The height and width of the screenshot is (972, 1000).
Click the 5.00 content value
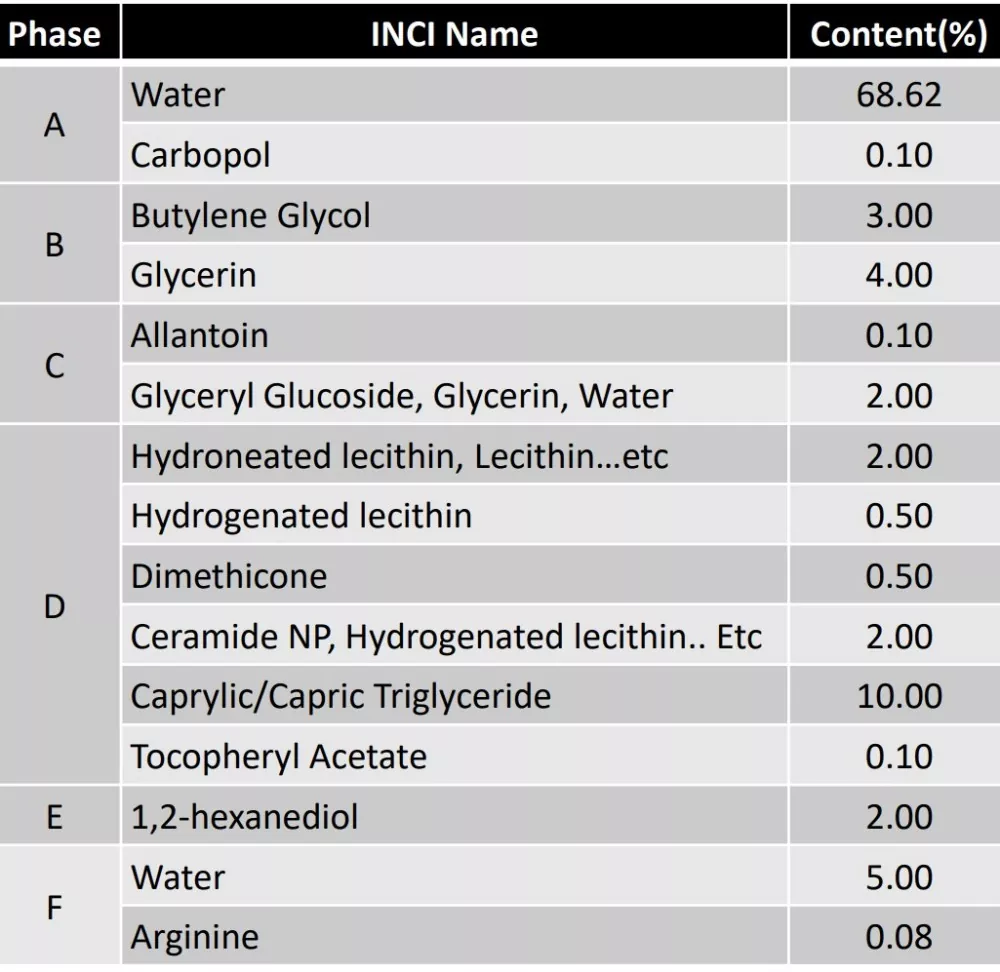tap(899, 877)
